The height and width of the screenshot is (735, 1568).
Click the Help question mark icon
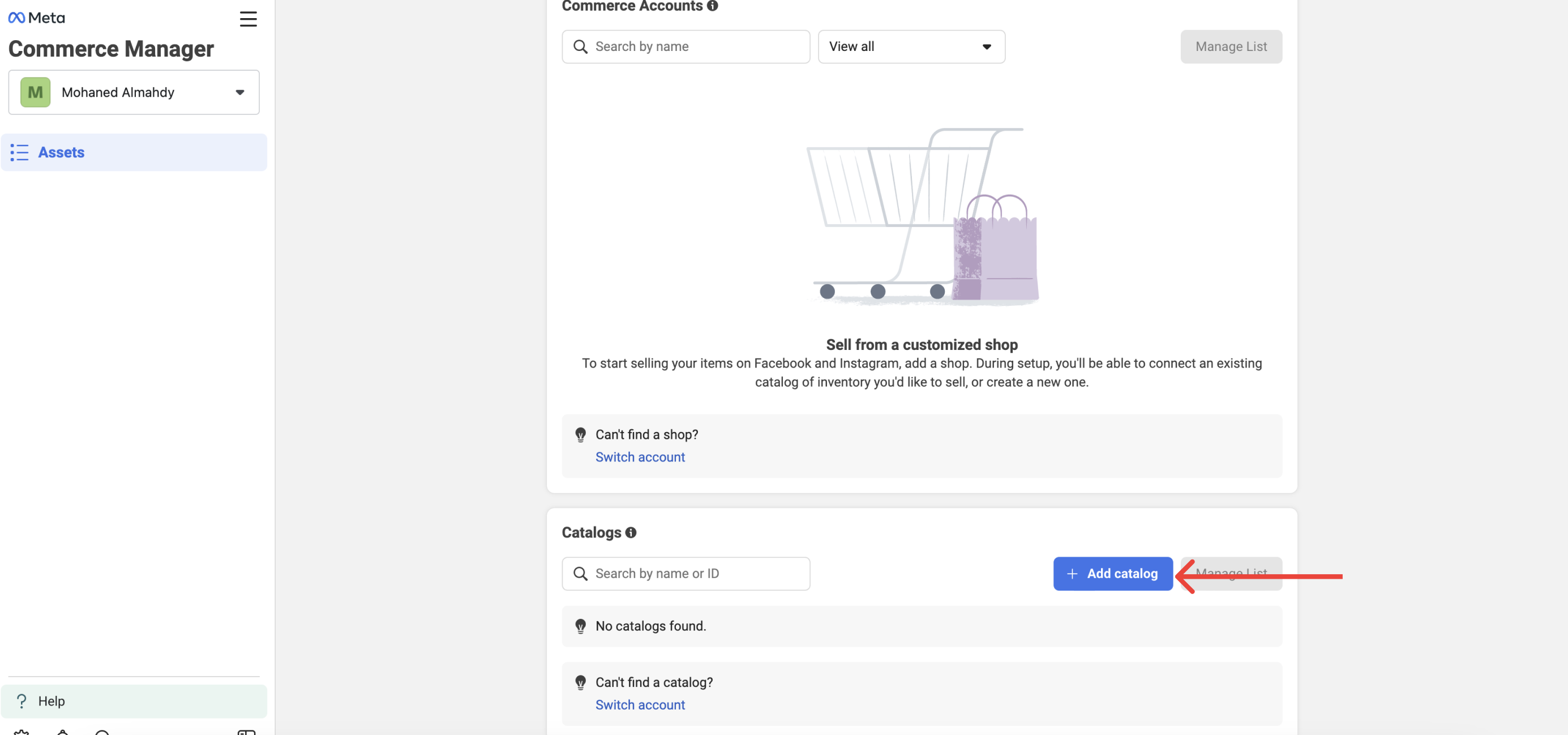pyautogui.click(x=22, y=701)
